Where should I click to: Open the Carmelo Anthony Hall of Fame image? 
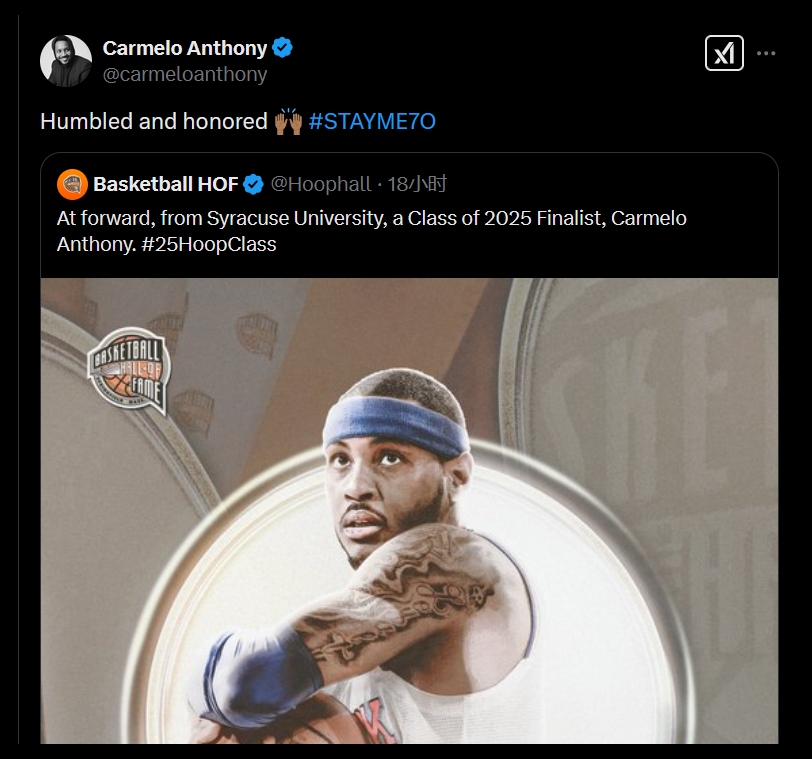409,511
